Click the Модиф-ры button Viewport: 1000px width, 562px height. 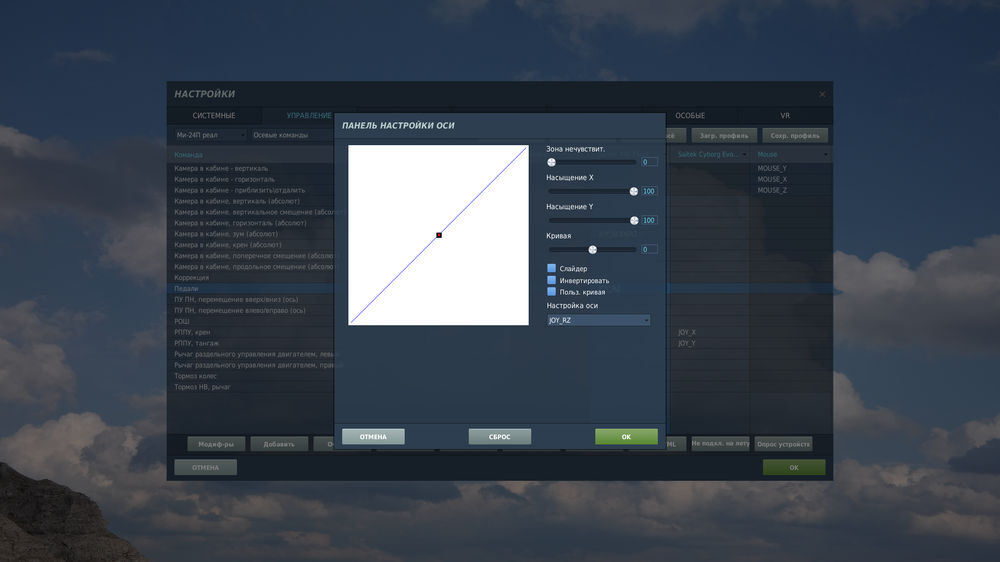tap(216, 444)
